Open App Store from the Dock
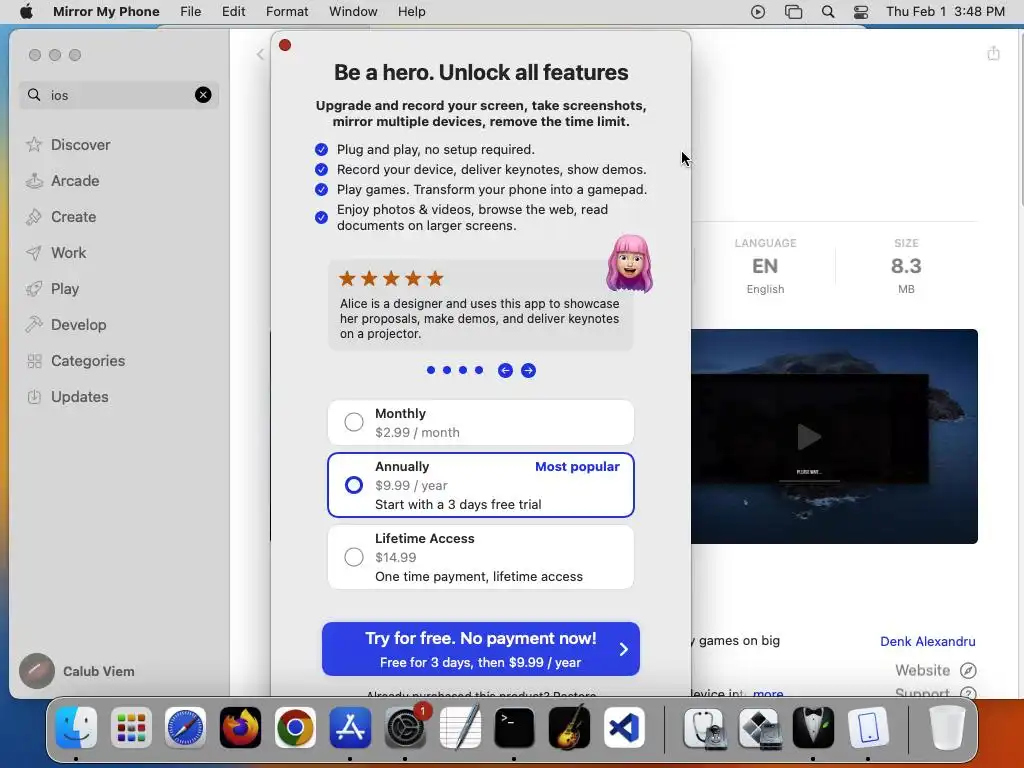Viewport: 1024px width, 768px height. coord(350,728)
